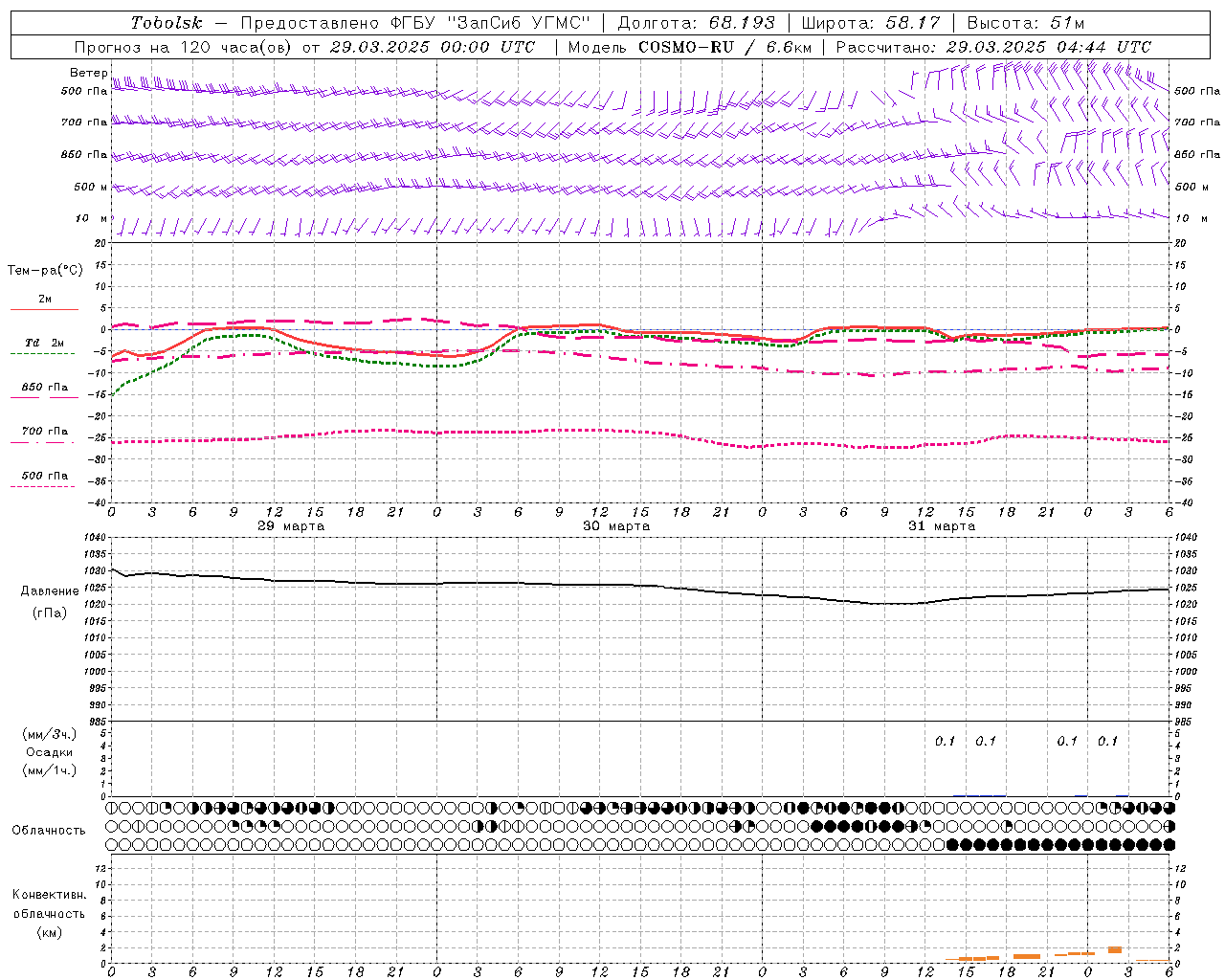Click the longitude value 'Долгота: 68.193'
The width and height of the screenshot is (1225, 980).
[x=696, y=23]
